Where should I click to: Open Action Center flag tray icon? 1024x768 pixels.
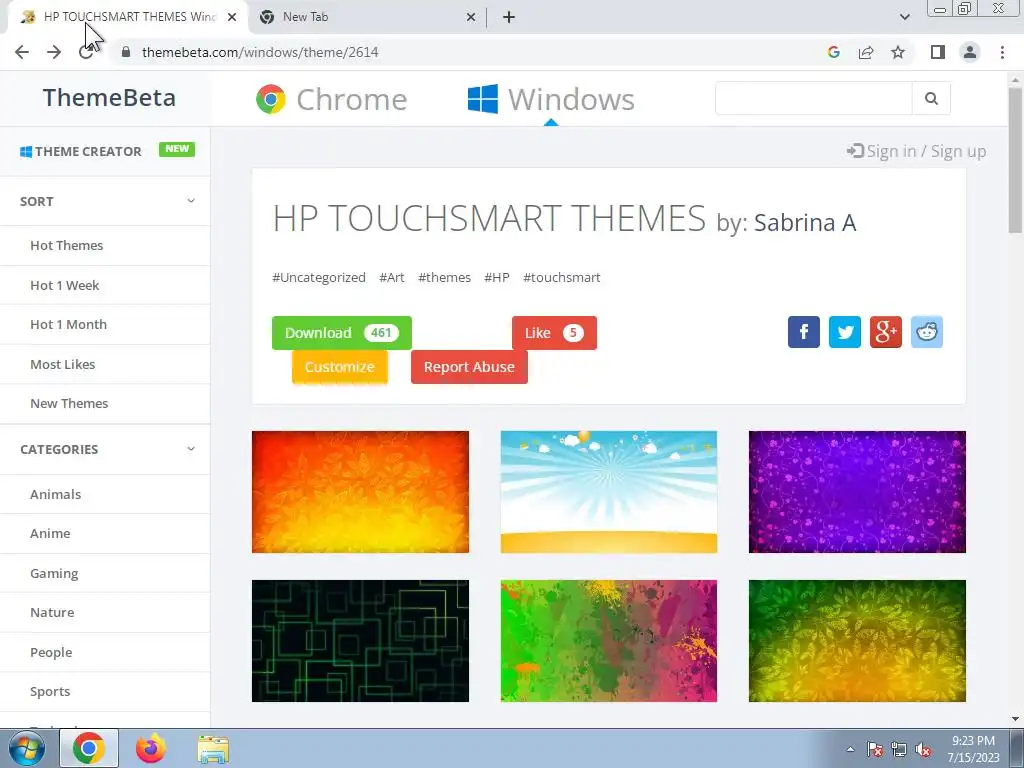click(875, 750)
